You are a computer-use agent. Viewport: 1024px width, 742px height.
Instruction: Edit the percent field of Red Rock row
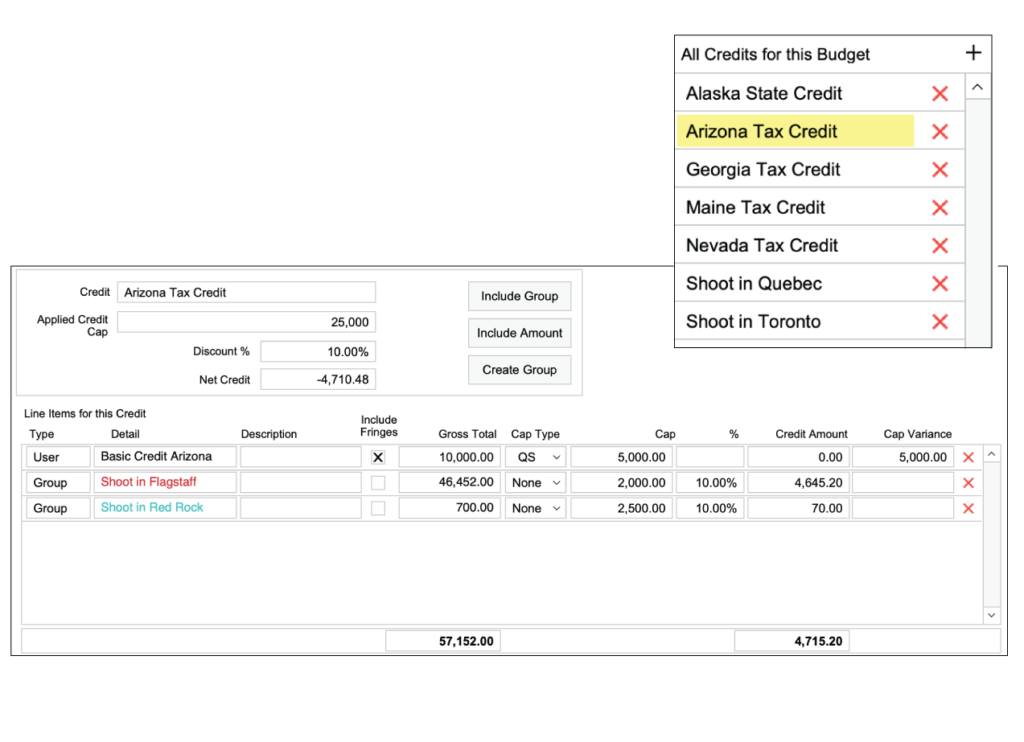click(x=710, y=508)
